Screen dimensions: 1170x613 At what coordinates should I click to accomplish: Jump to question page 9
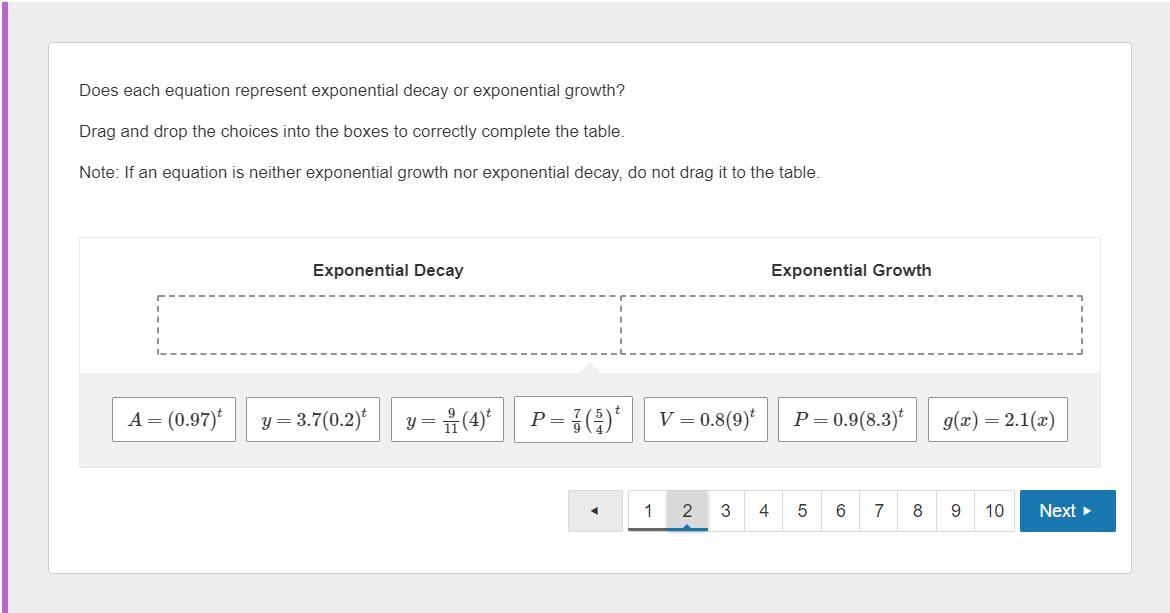click(x=955, y=511)
